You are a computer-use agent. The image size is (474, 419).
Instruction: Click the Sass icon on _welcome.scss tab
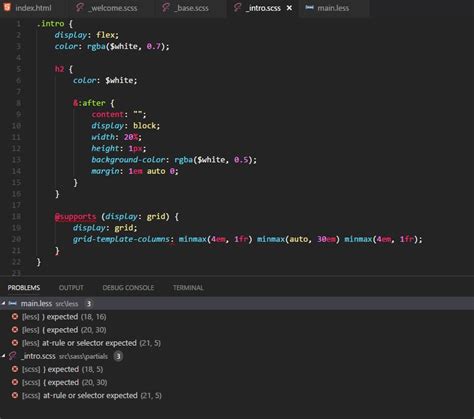tap(80, 7)
